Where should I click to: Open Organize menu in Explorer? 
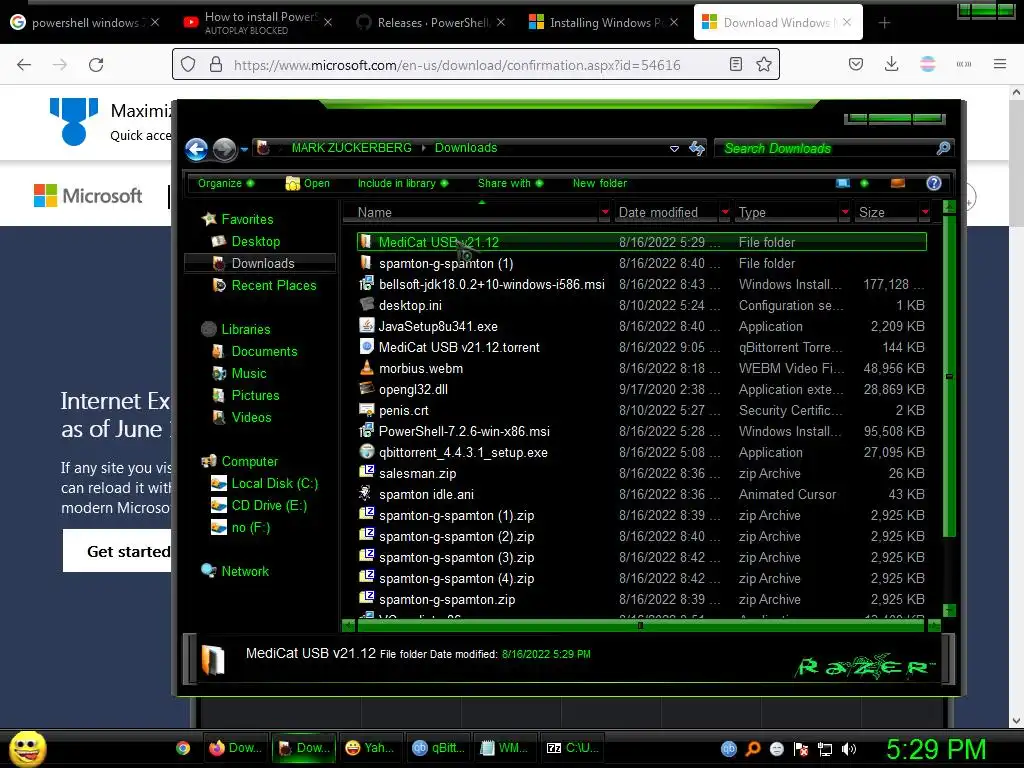point(226,184)
